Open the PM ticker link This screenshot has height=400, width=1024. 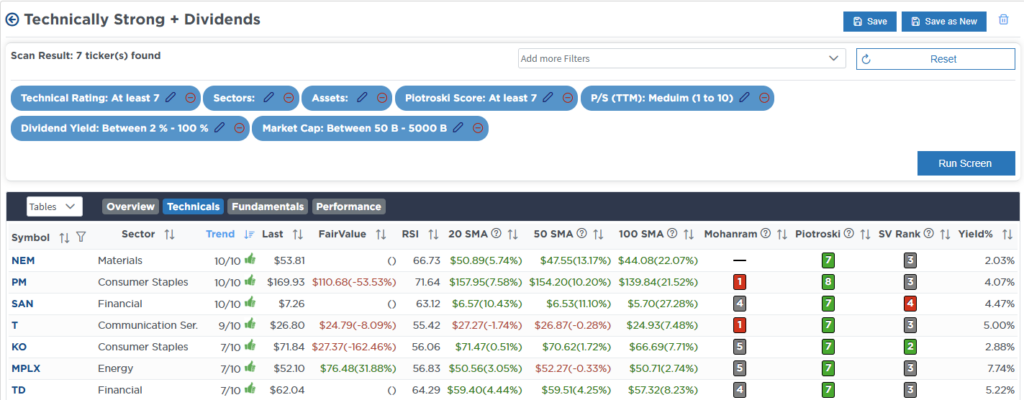[x=19, y=282]
